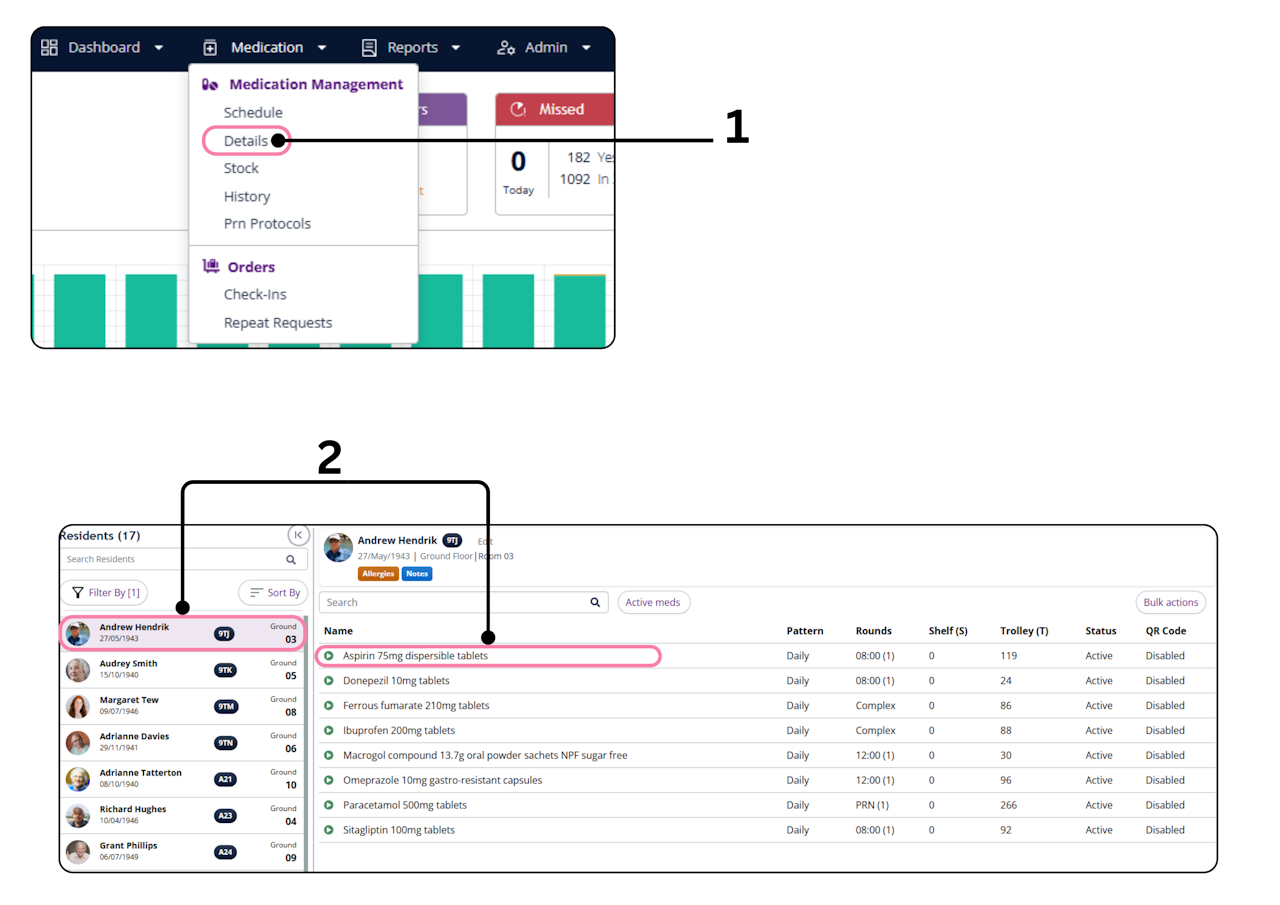
Task: Click the magnifier in Search Residents box
Action: (x=291, y=560)
